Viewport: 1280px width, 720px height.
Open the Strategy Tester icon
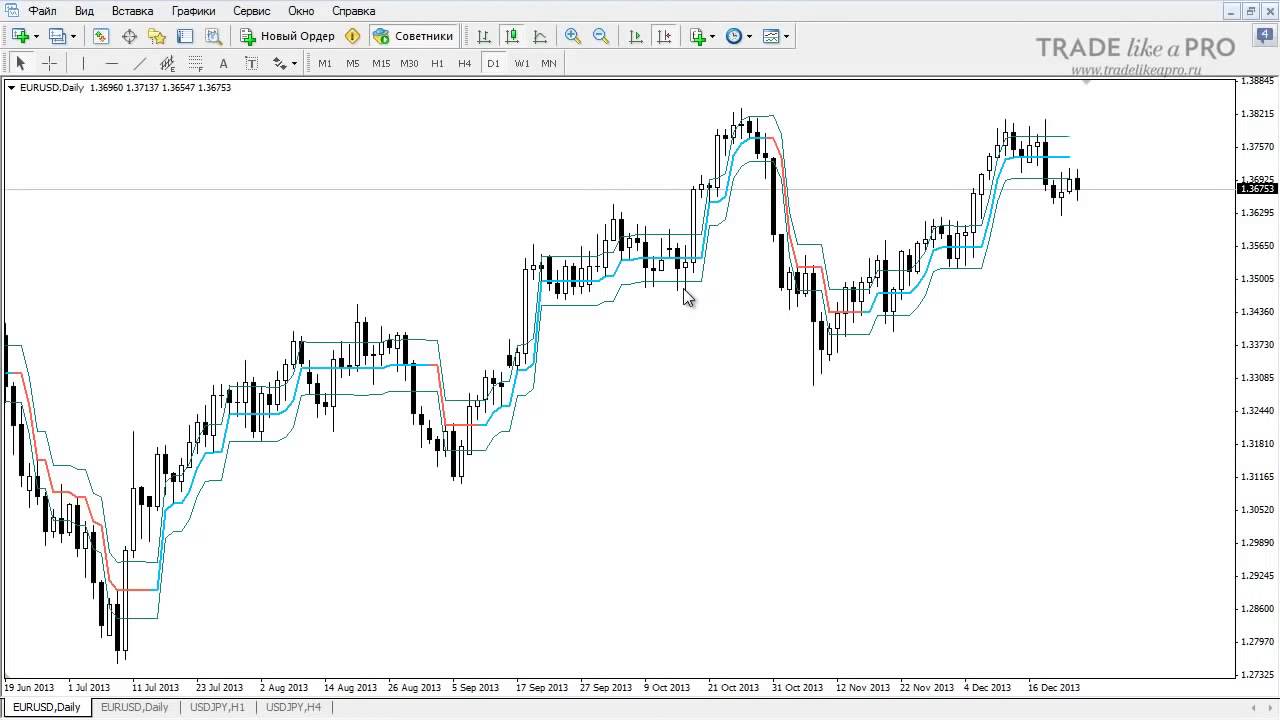click(x=213, y=36)
